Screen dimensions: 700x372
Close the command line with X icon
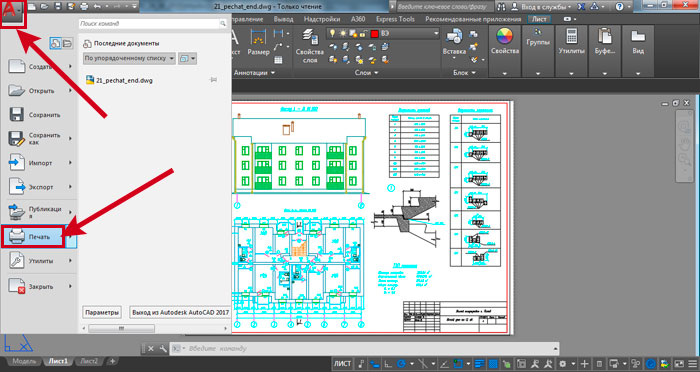click(x=151, y=348)
